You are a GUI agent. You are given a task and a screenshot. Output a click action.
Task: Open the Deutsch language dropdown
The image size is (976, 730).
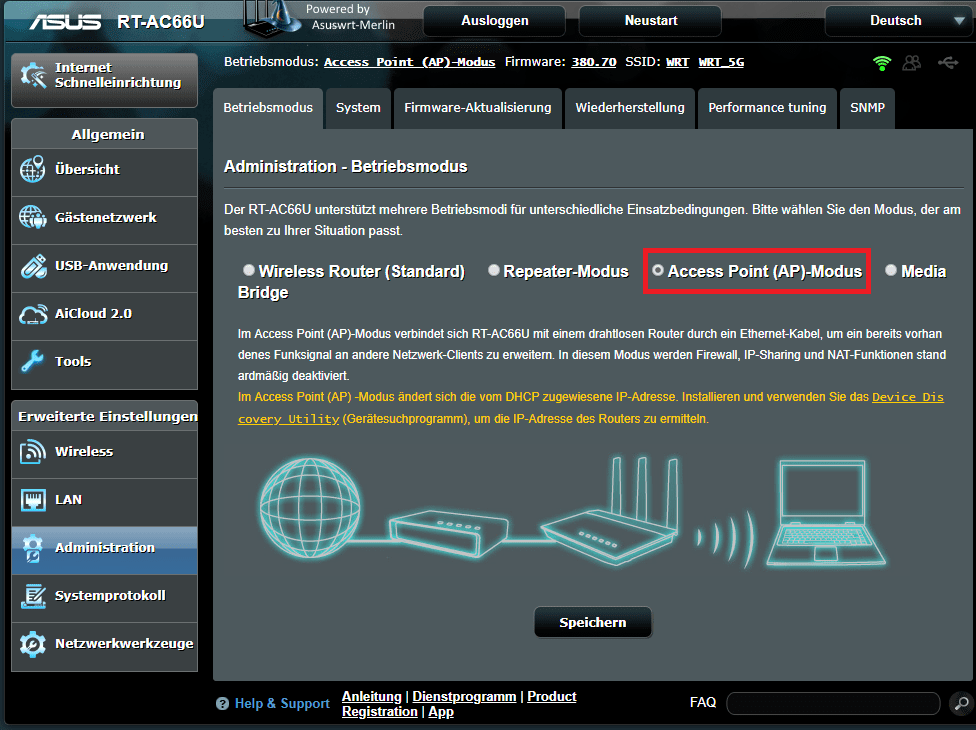click(x=898, y=21)
